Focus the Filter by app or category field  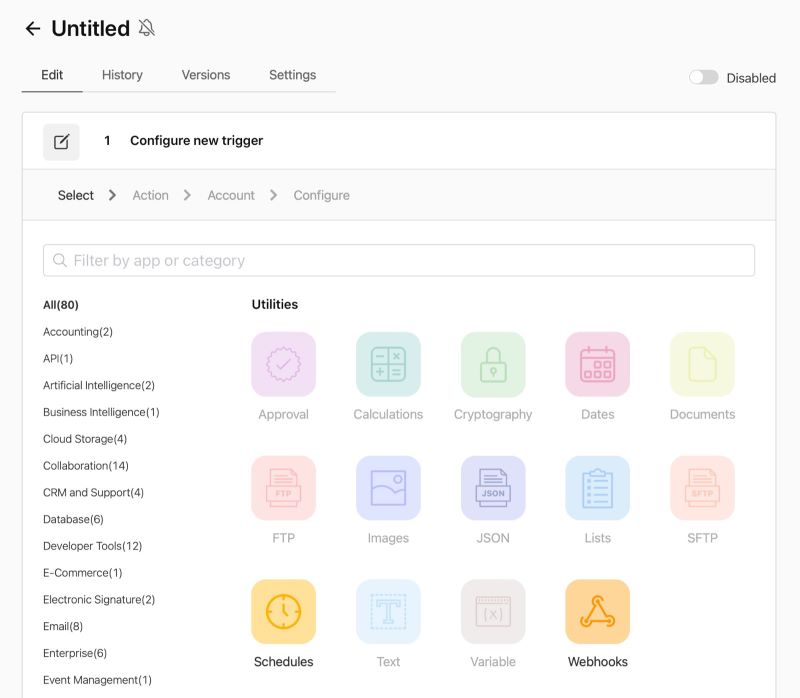[x=399, y=260]
